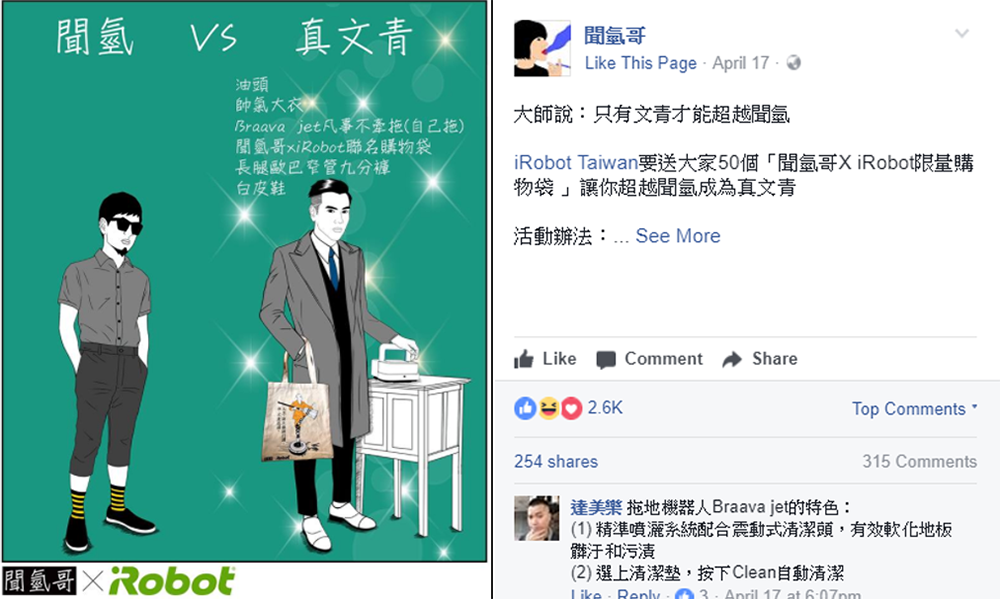
Task: Open the iRobot Taiwan page link
Action: (x=575, y=163)
